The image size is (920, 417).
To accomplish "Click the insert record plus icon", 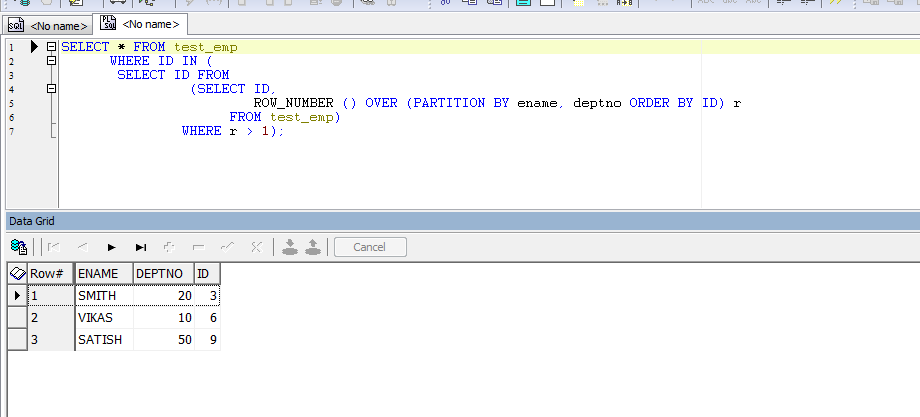I will [169, 246].
